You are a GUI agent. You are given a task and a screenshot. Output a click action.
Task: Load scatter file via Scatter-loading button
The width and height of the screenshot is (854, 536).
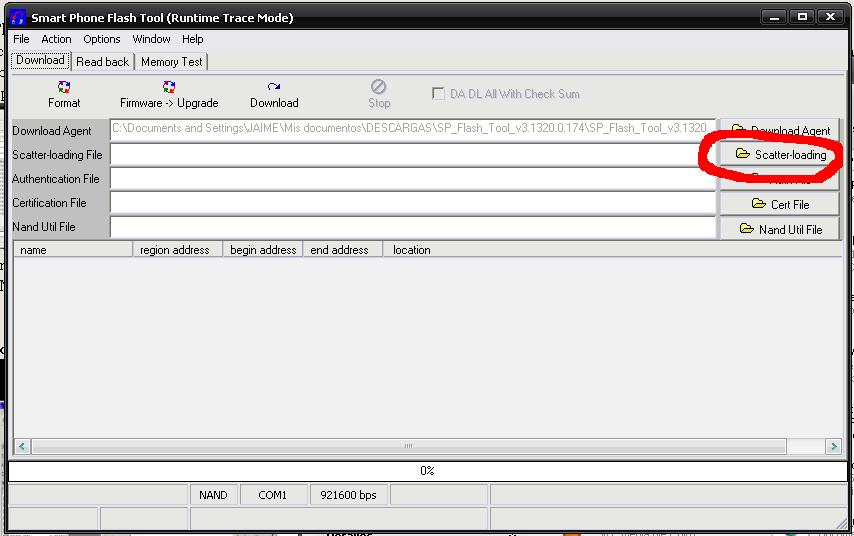click(x=779, y=155)
